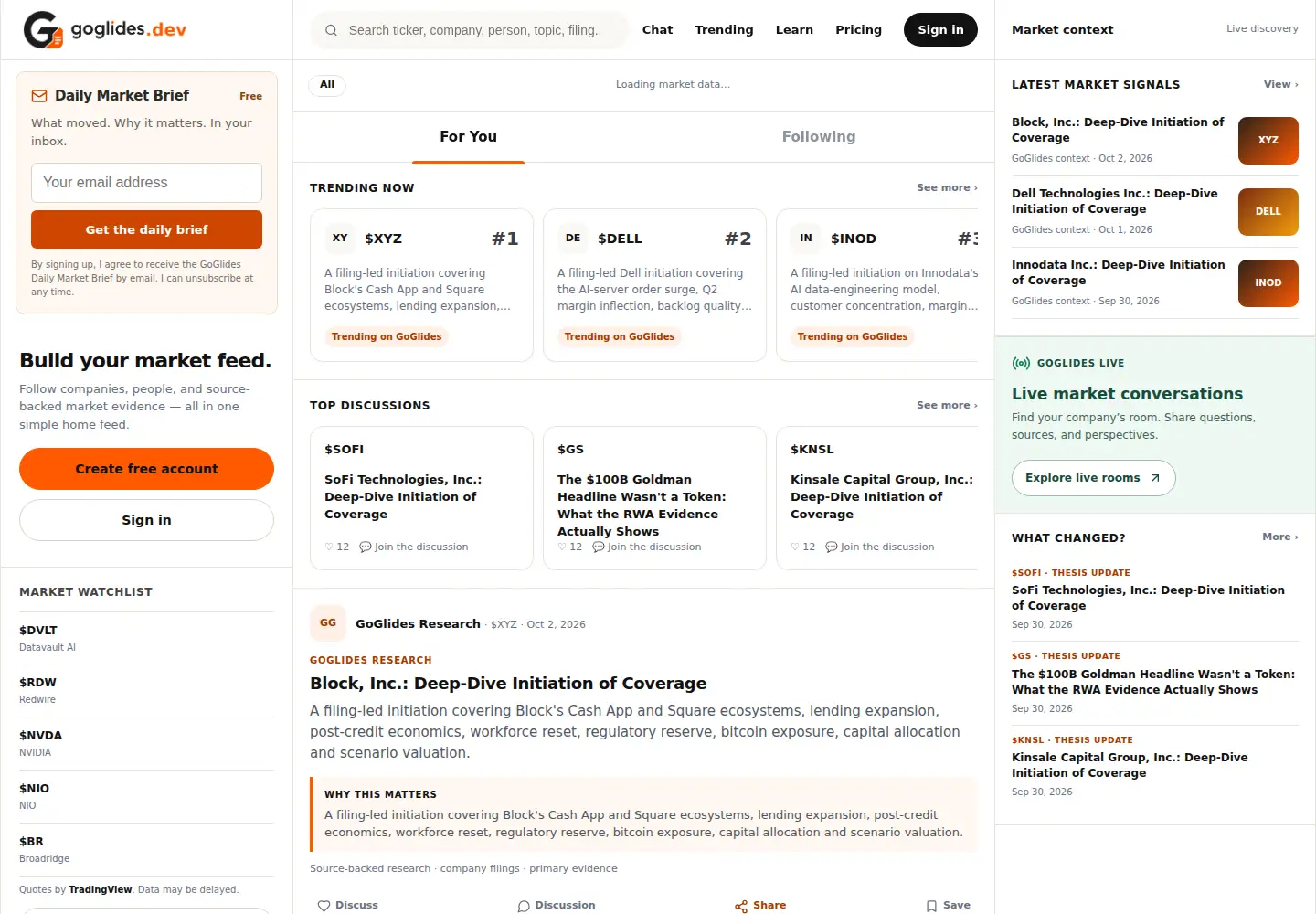The height and width of the screenshot is (914, 1316).
Task: Select the All filter chip
Action: pyautogui.click(x=327, y=85)
